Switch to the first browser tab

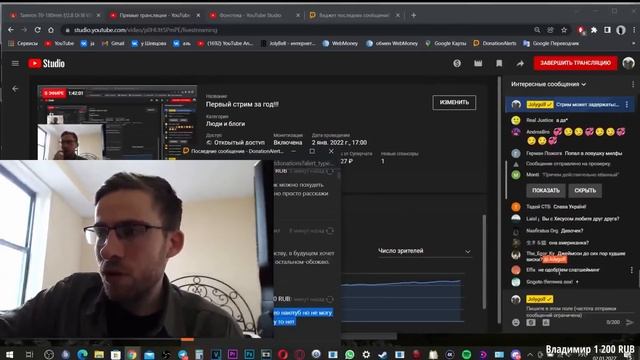click(x=55, y=15)
